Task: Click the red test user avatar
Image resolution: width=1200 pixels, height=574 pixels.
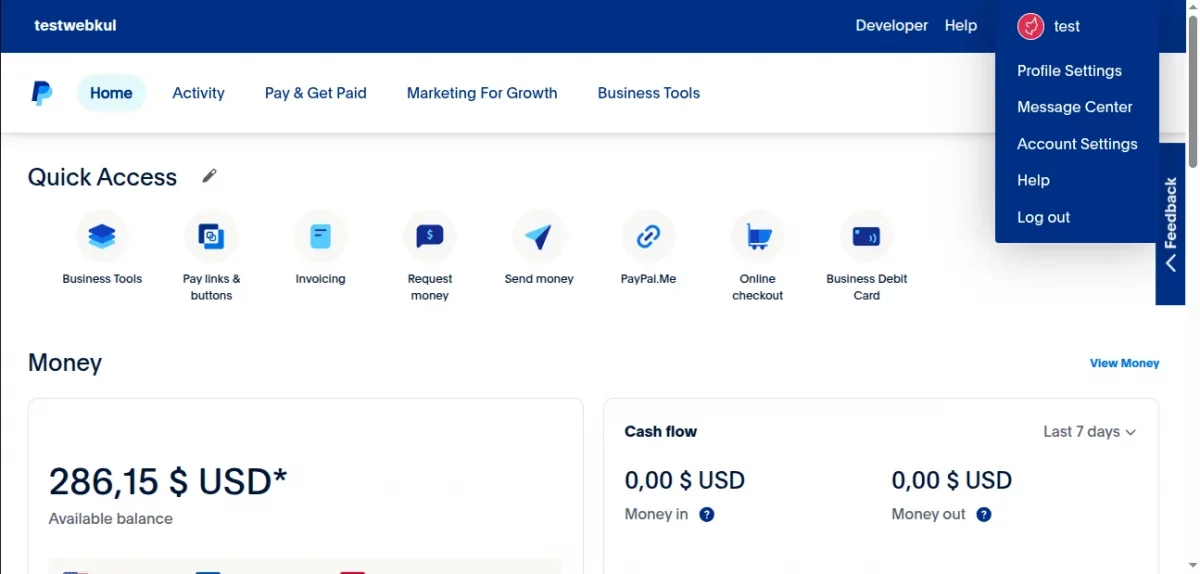Action: (1031, 27)
